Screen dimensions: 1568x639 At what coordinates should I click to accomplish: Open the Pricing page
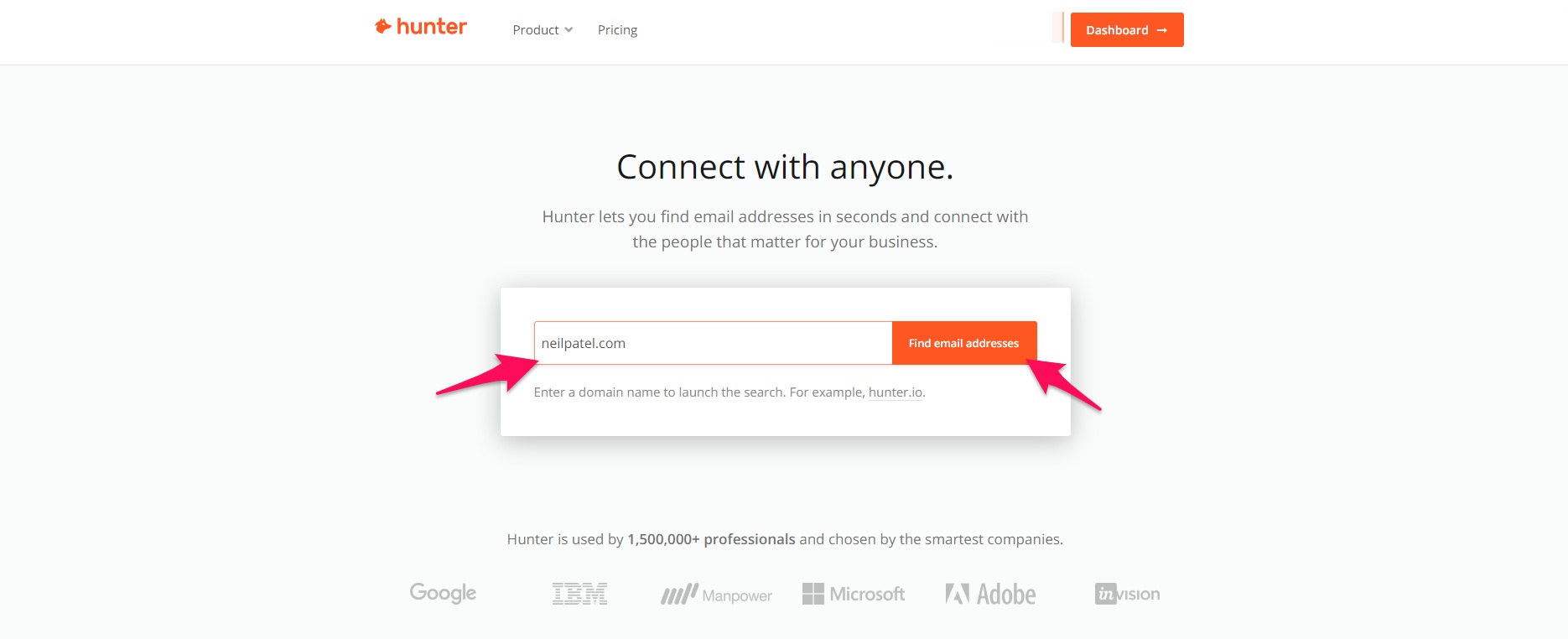point(617,30)
